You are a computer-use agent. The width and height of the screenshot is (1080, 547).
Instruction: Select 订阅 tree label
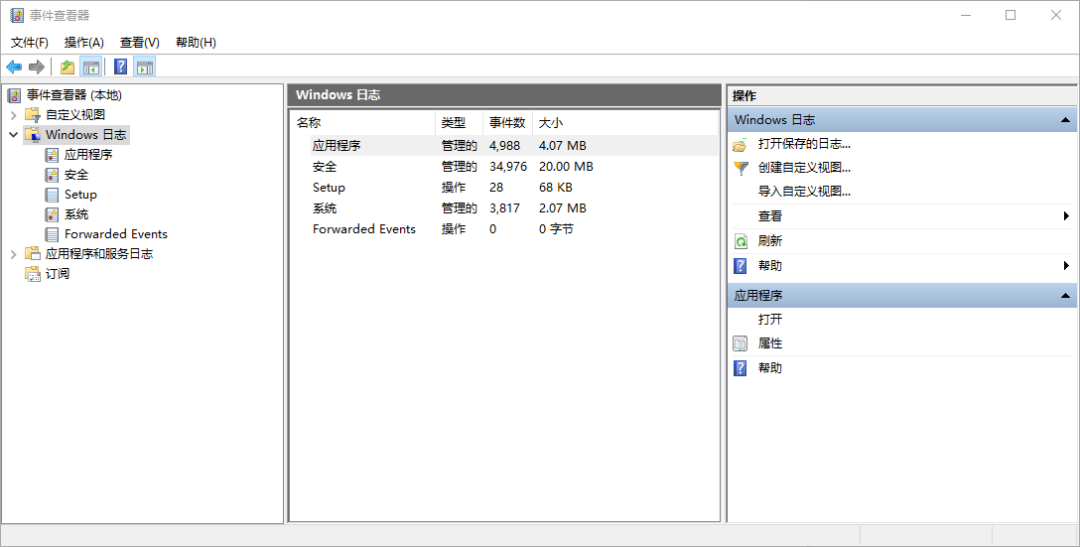(x=57, y=274)
